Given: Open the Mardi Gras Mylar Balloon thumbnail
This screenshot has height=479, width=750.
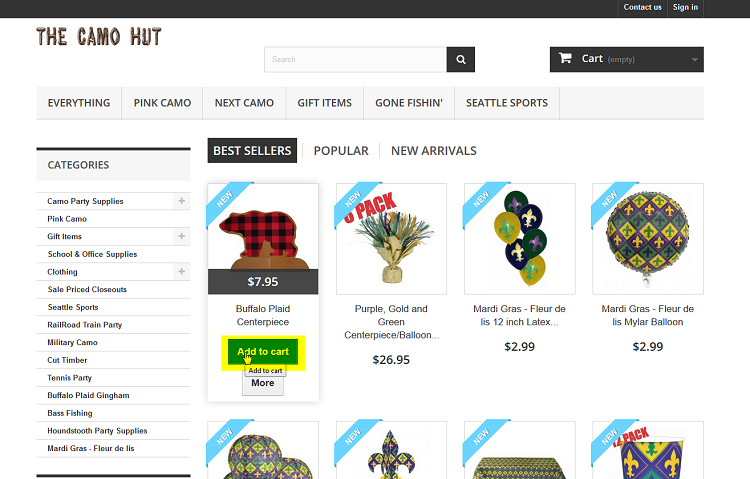Looking at the screenshot, I should click(648, 239).
